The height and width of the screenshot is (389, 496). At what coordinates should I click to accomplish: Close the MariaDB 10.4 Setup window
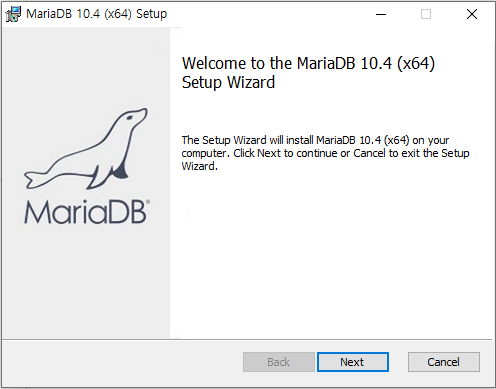472,14
